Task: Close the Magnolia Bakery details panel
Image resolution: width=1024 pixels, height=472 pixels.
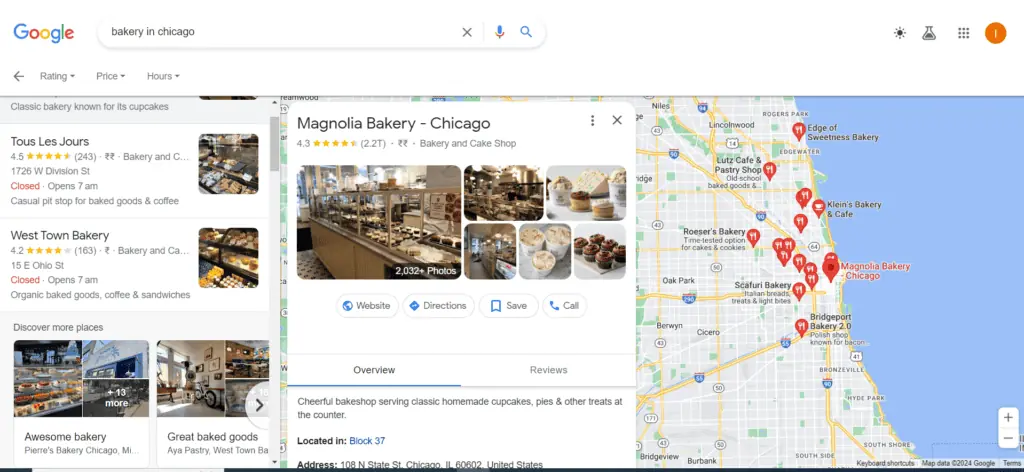Action: click(617, 120)
